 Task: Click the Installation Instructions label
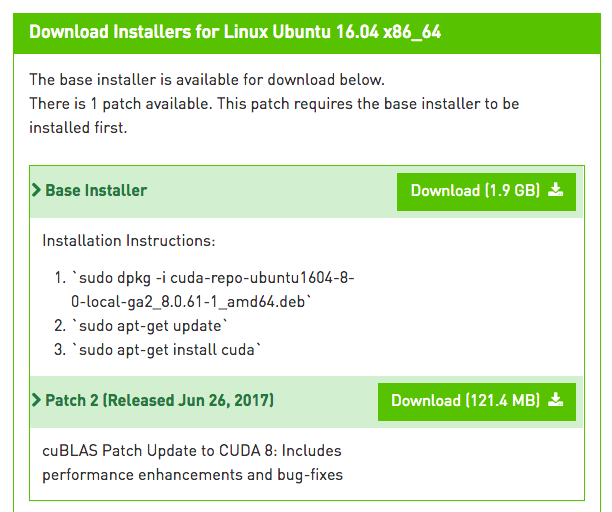coord(129,241)
